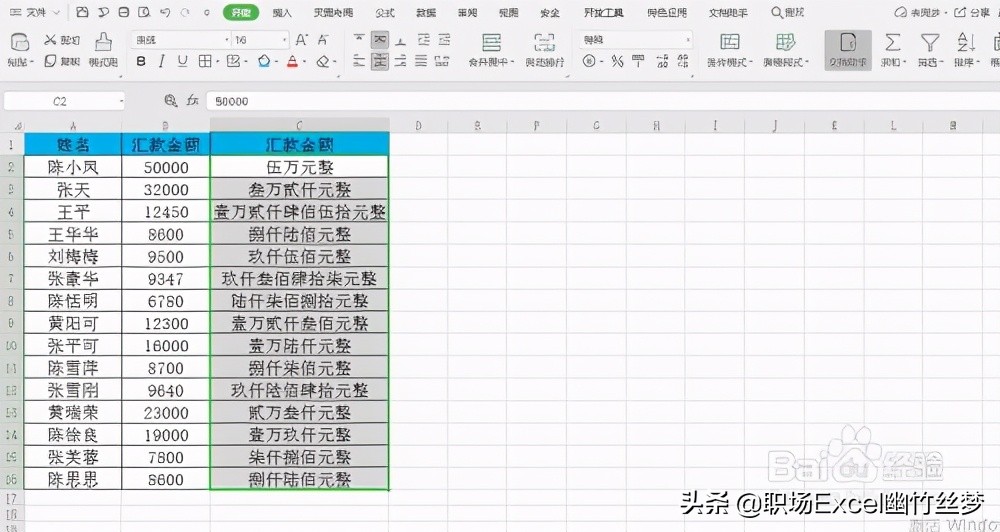Toggle align left

point(359,61)
